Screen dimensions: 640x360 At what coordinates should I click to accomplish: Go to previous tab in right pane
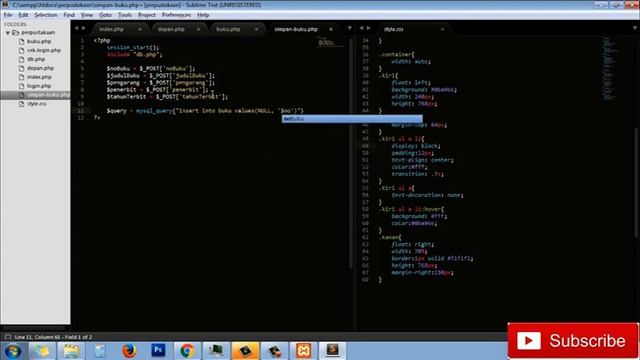pyautogui.click(x=361, y=28)
